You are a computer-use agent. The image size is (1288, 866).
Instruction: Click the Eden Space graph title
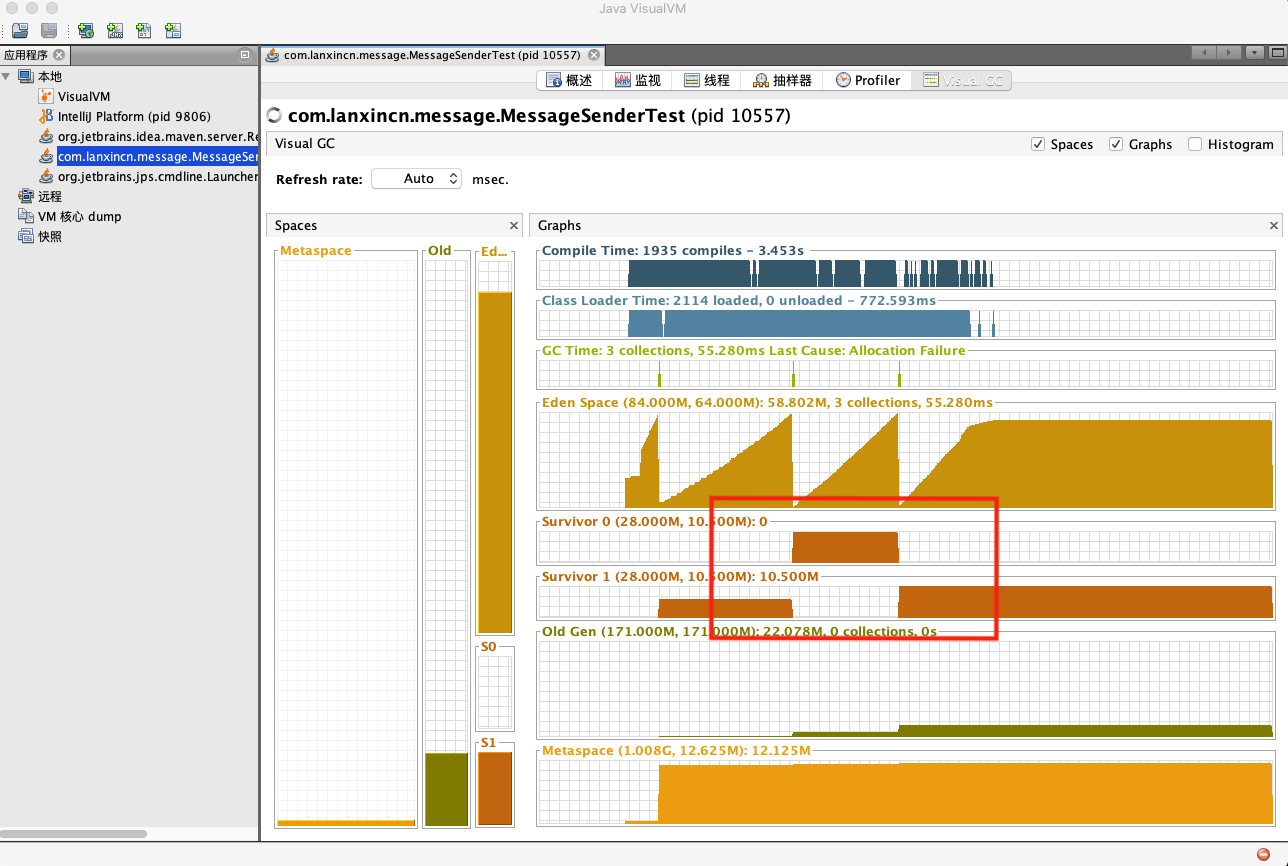767,402
